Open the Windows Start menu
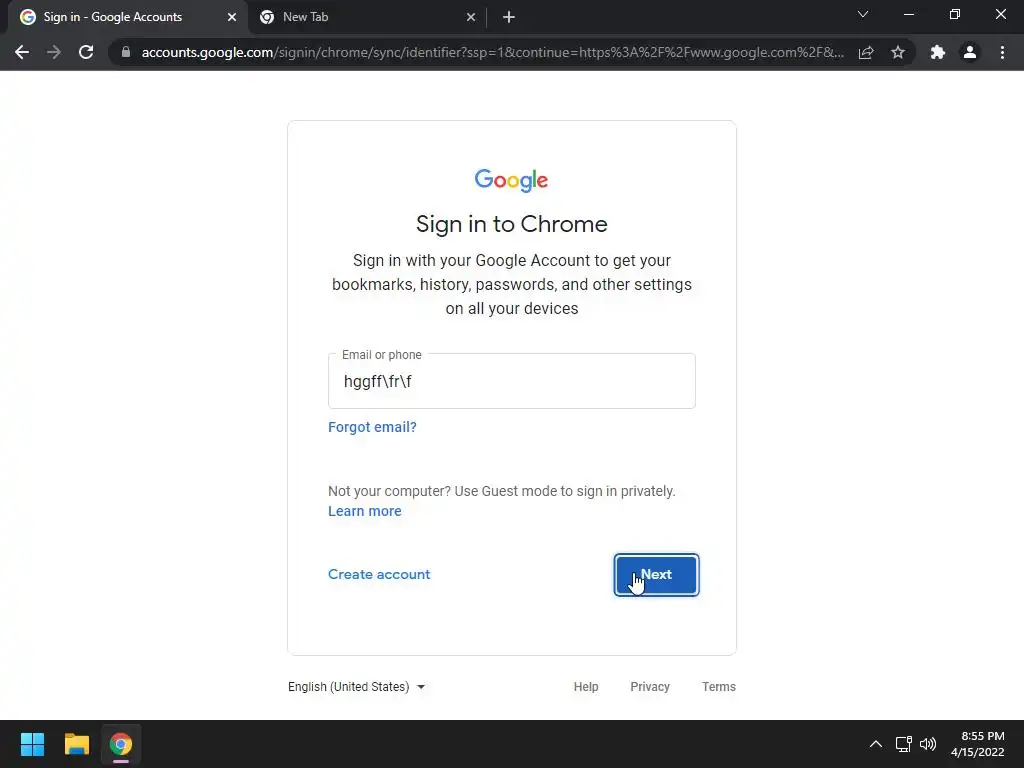 coord(32,744)
